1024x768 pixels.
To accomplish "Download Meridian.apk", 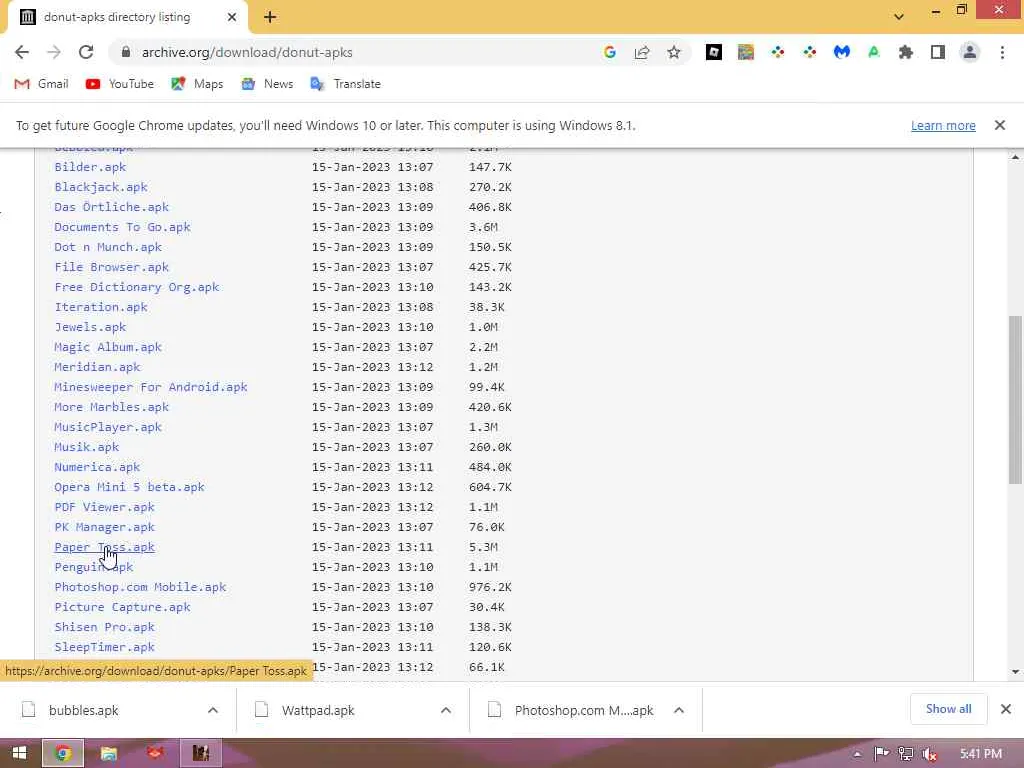I will (x=97, y=367).
